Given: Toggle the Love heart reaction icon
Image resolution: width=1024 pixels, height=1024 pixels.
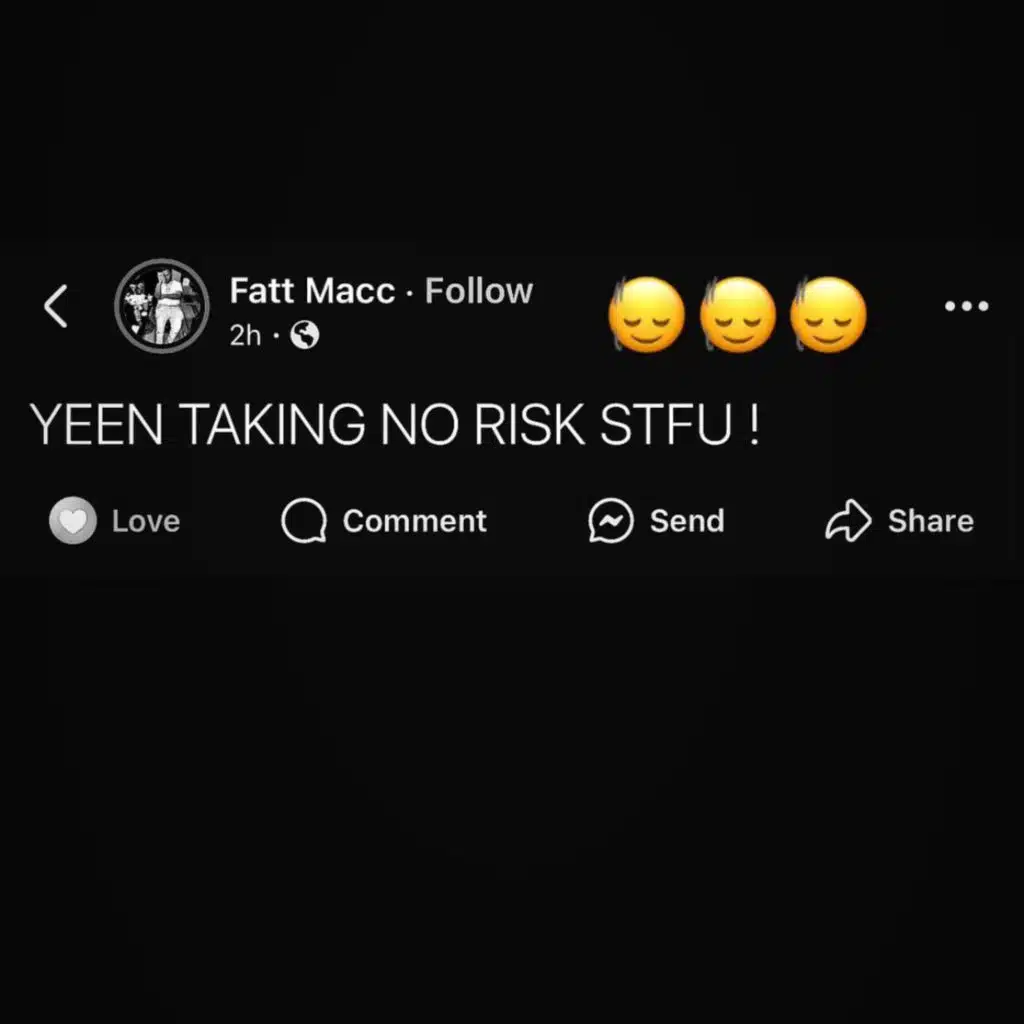Looking at the screenshot, I should click(x=73, y=520).
